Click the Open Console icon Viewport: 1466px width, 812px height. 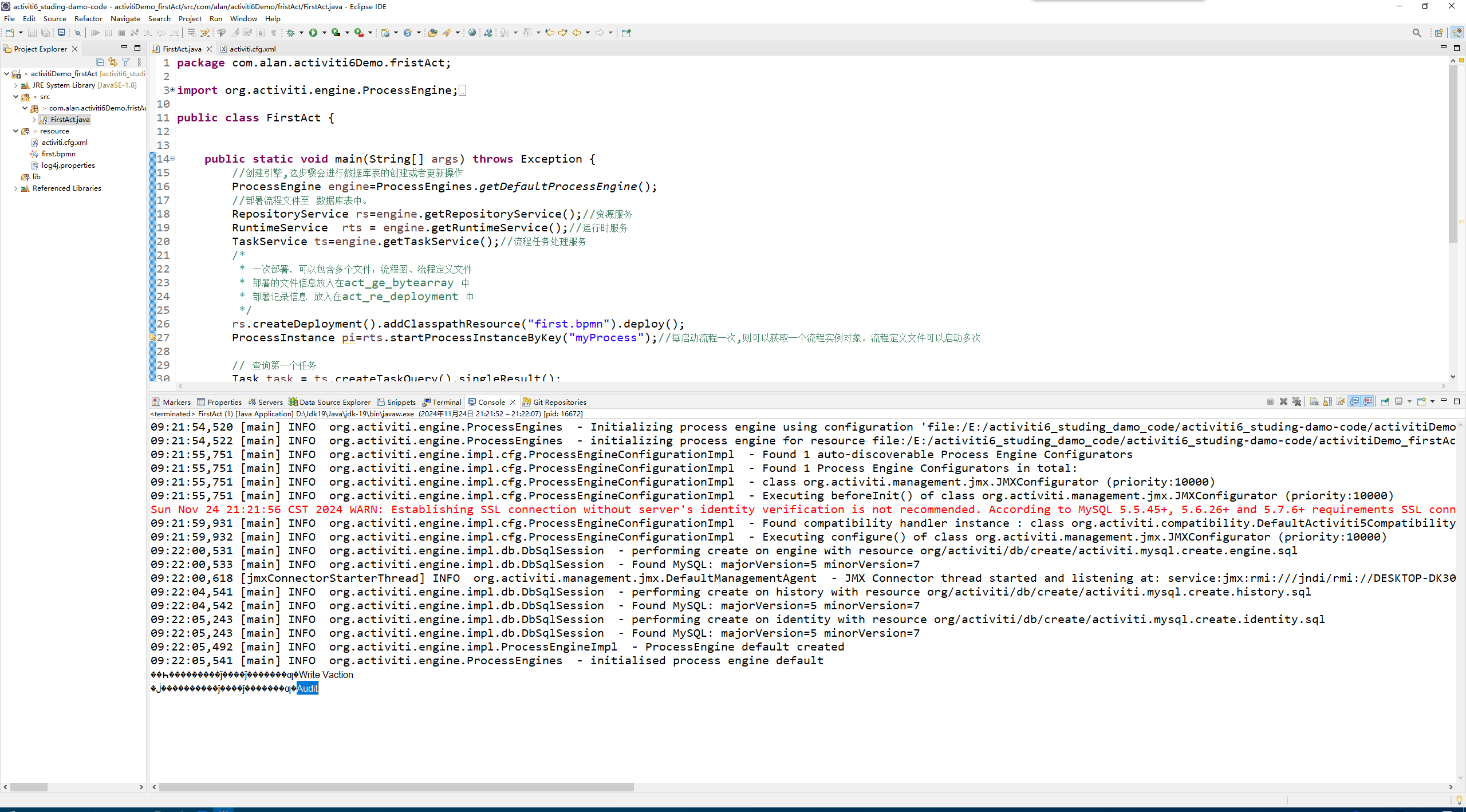(x=1421, y=401)
